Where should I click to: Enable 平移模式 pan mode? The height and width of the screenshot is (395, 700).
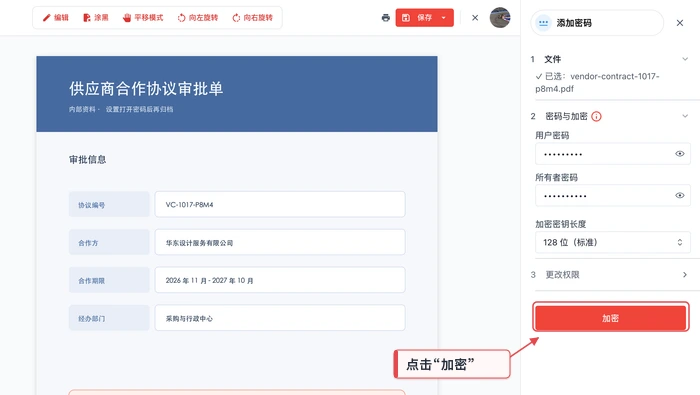143,18
